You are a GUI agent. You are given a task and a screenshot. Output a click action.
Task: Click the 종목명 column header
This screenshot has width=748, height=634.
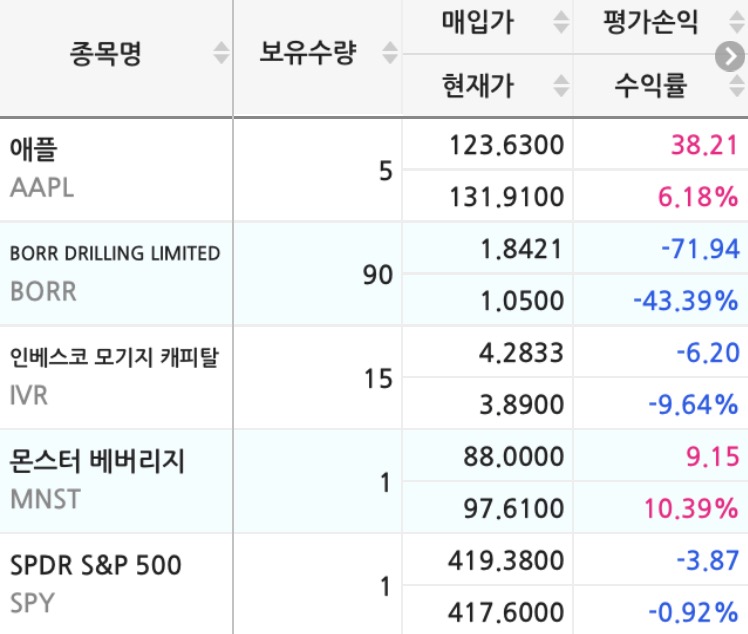(105, 53)
